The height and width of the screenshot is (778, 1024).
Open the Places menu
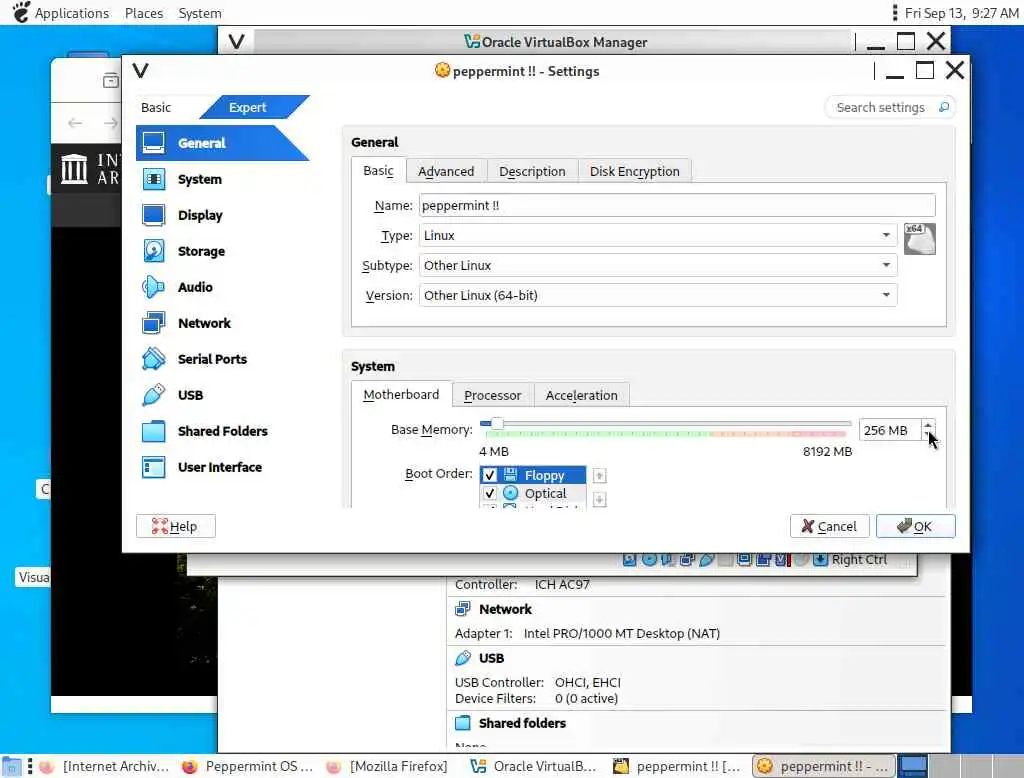[x=144, y=13]
